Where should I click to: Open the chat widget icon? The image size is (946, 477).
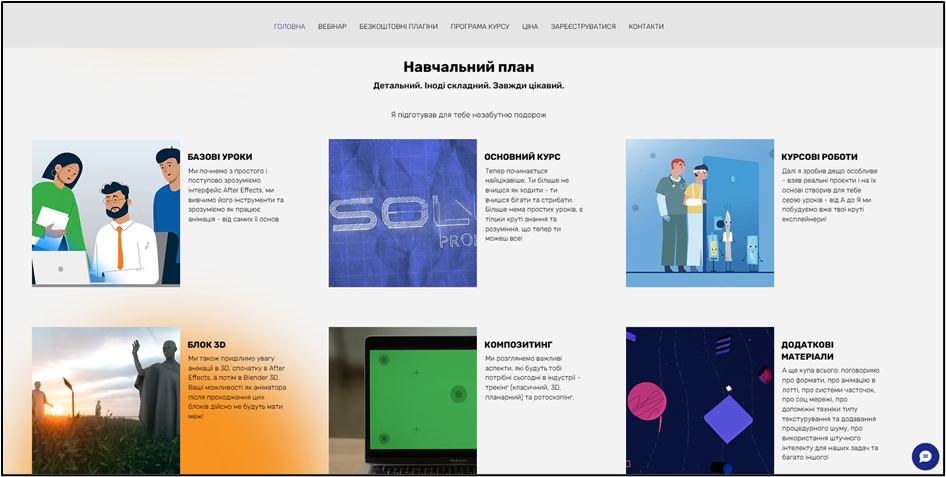pyautogui.click(x=925, y=455)
